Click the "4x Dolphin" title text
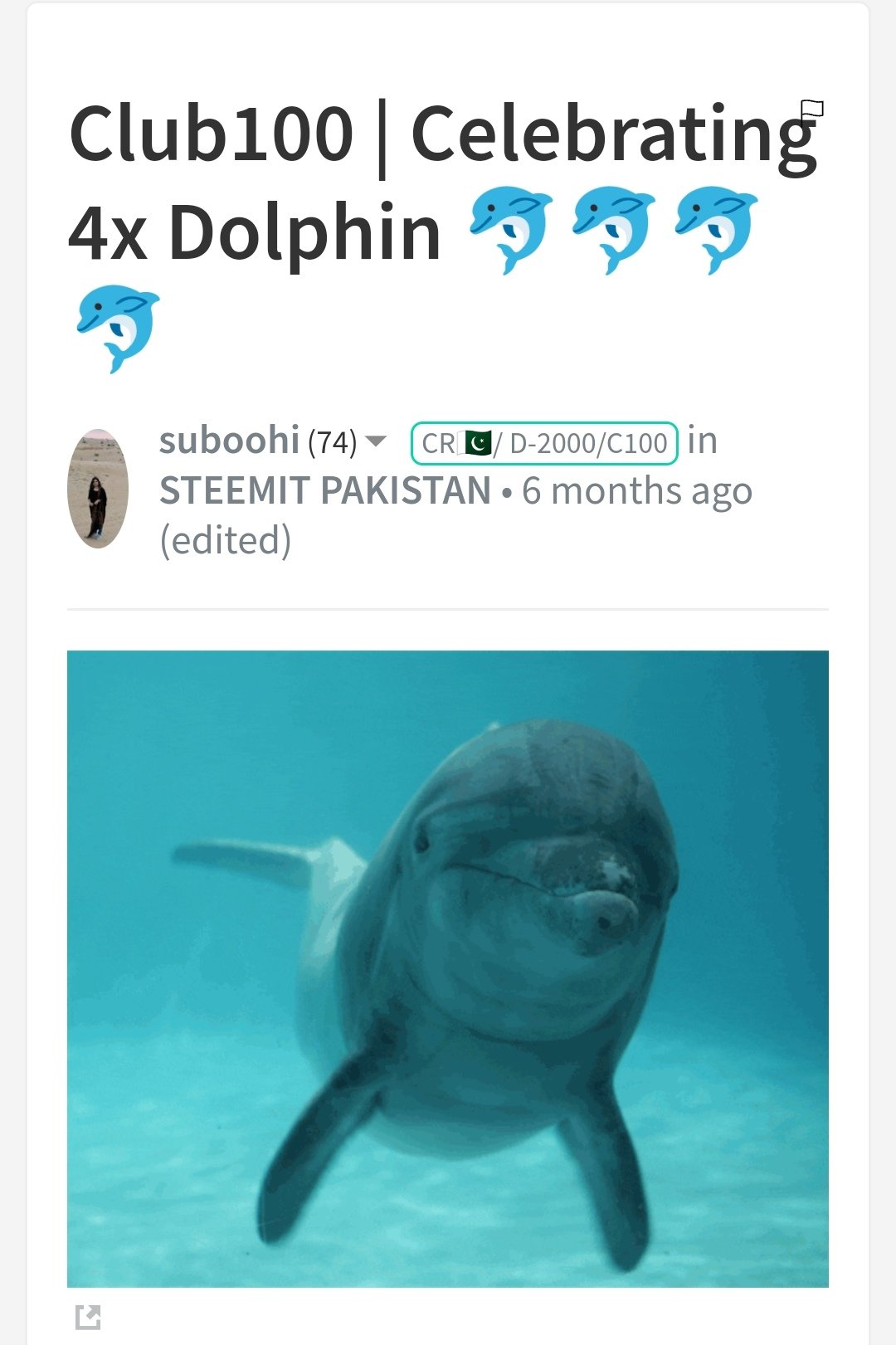Screen dimensions: 896x1345 (254, 234)
